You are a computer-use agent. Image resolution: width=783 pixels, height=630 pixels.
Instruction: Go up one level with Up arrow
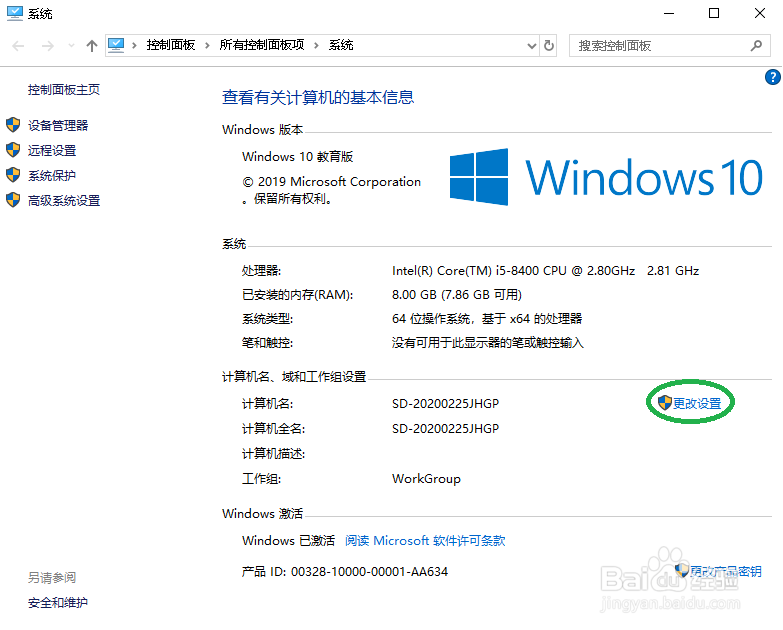pos(91,46)
